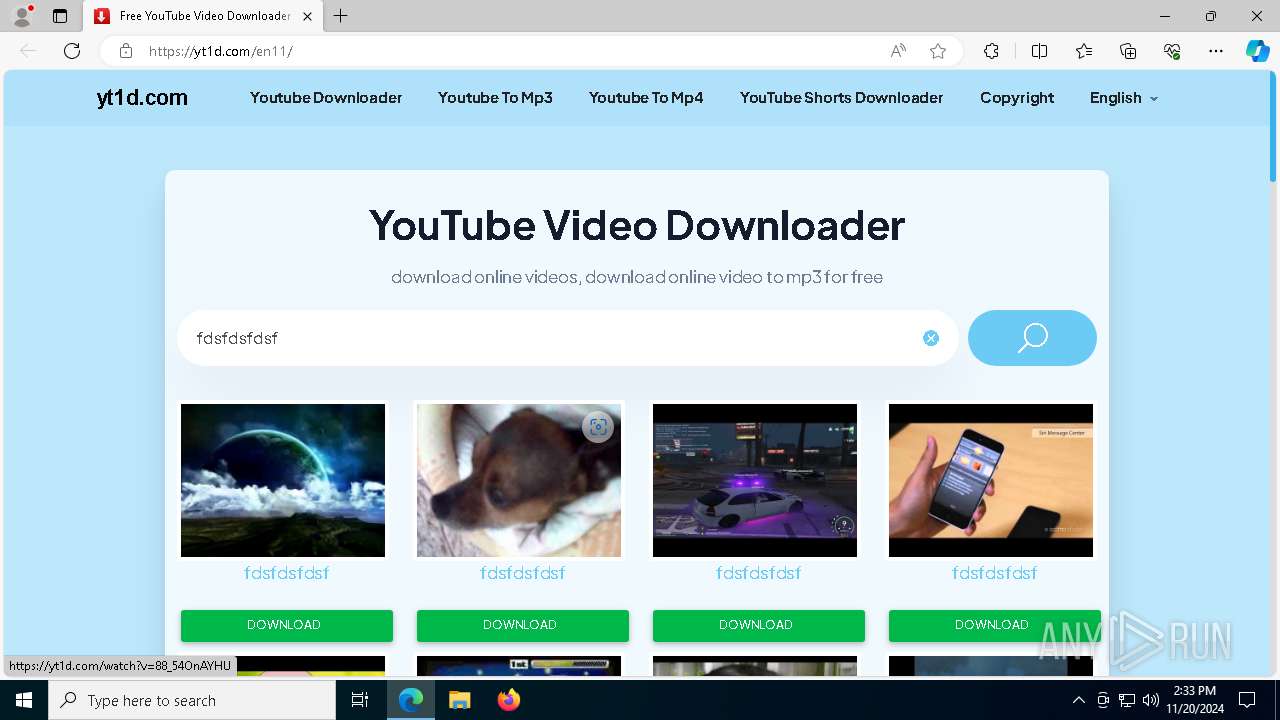Clear the search field text
The image size is (1280, 720).
(x=931, y=338)
